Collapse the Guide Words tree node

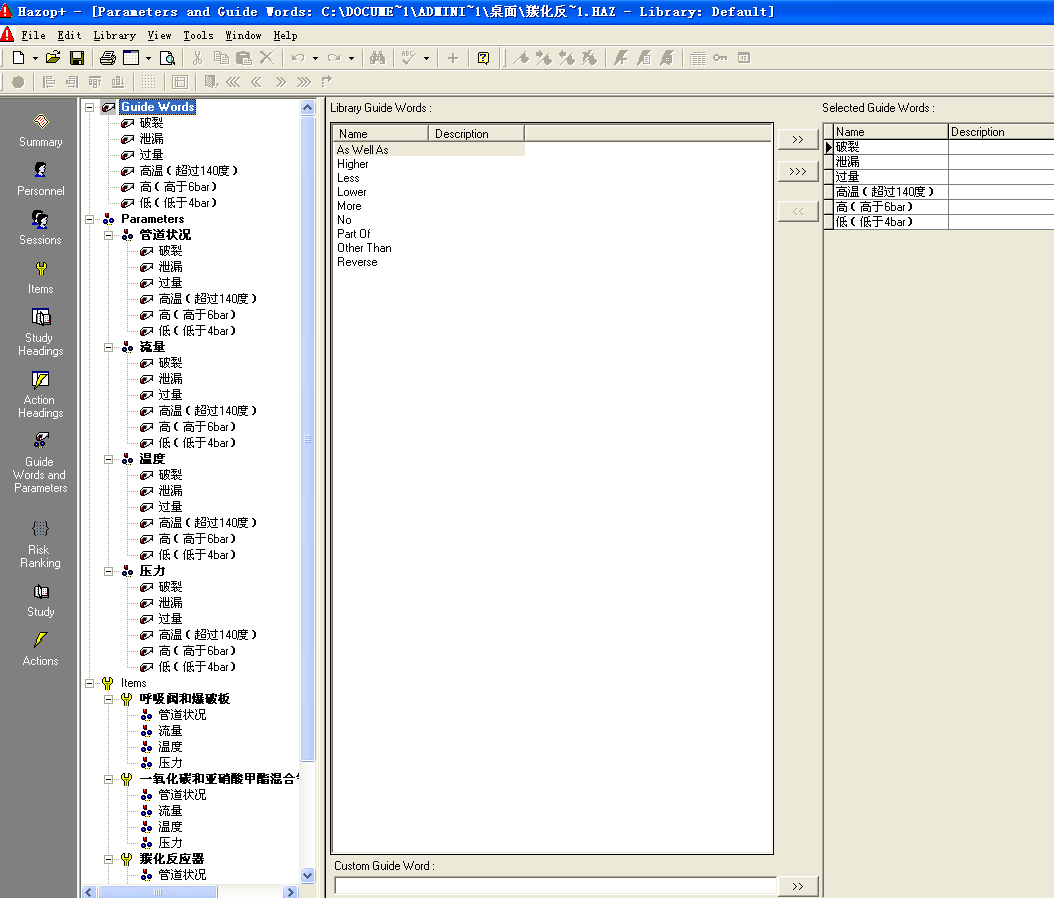click(x=89, y=107)
